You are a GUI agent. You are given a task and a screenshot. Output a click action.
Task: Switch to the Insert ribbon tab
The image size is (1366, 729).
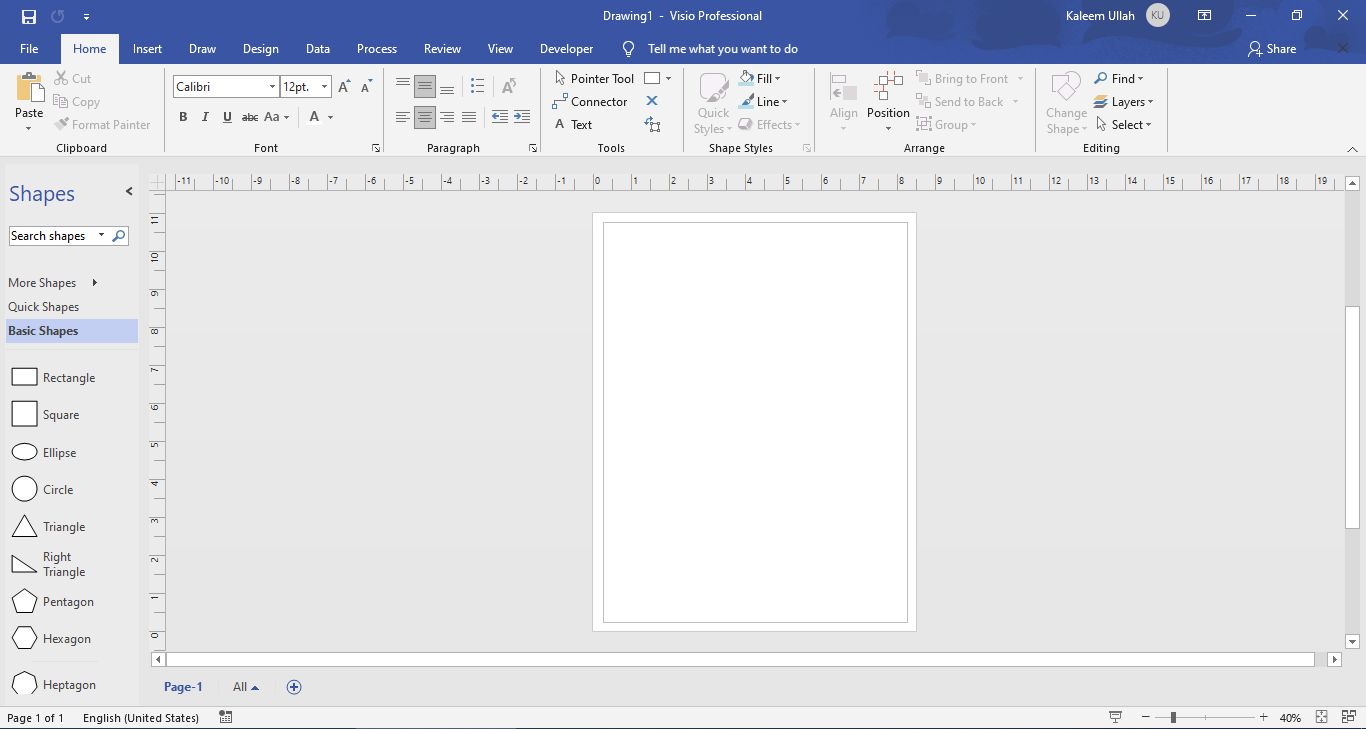[x=147, y=48]
